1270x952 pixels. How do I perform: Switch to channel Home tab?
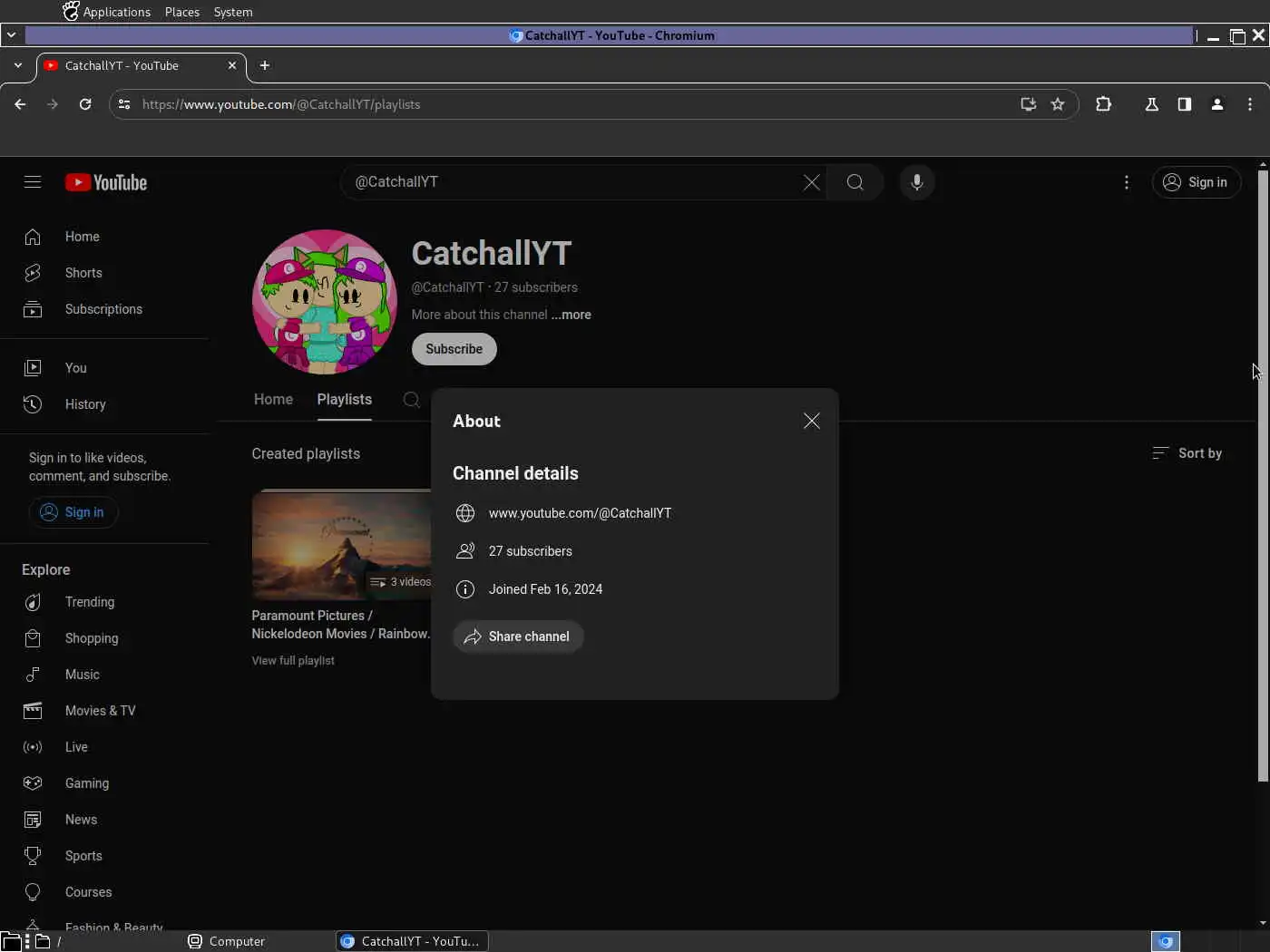pyautogui.click(x=273, y=400)
